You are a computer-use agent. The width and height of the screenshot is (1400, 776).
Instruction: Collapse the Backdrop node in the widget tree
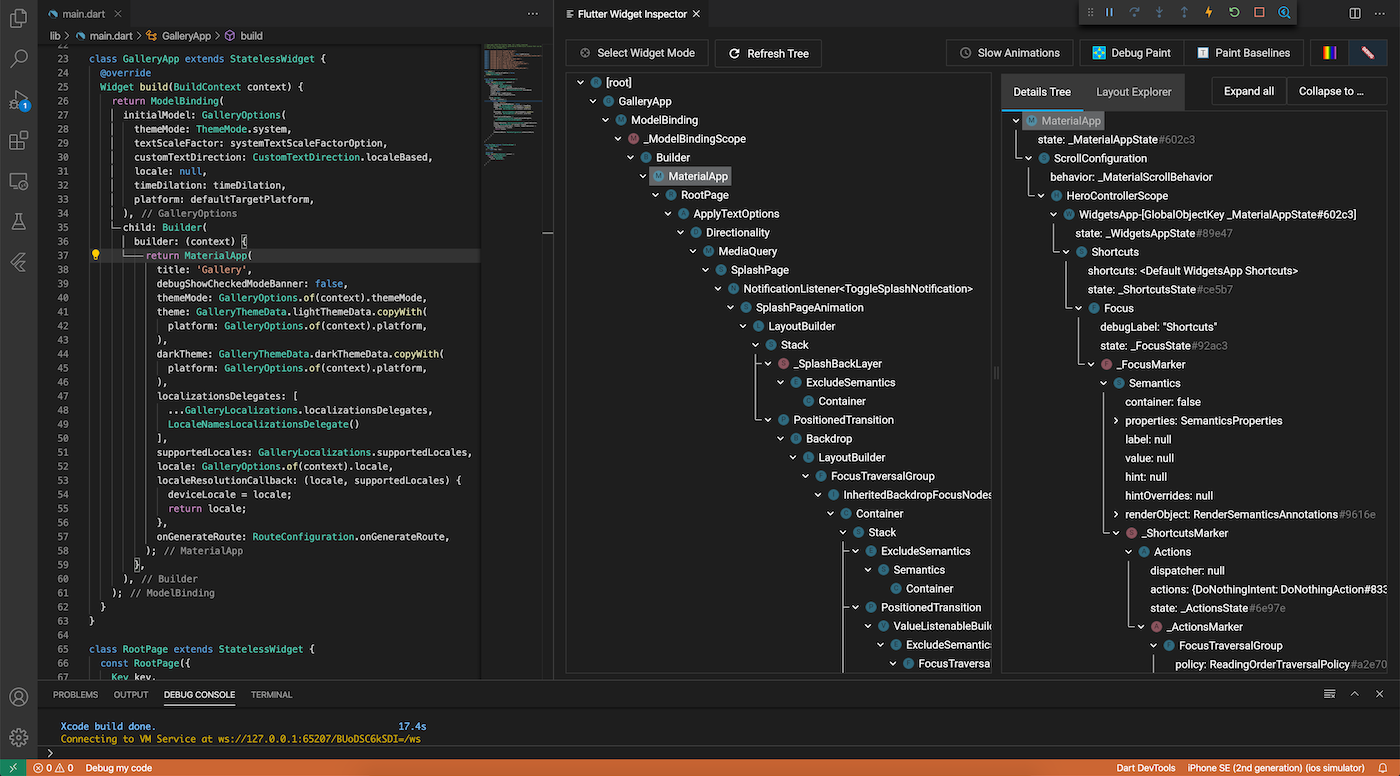(780, 438)
